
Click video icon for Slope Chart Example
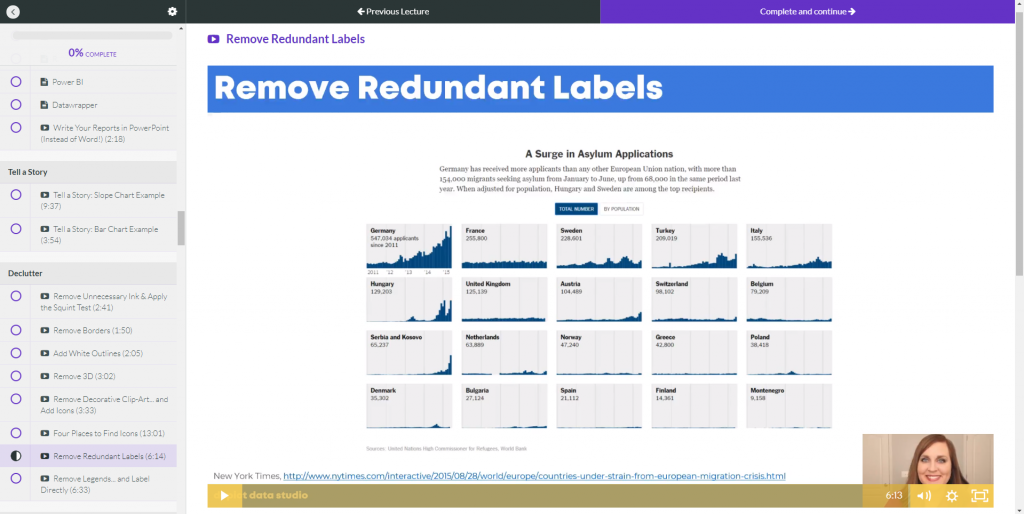pos(44,195)
